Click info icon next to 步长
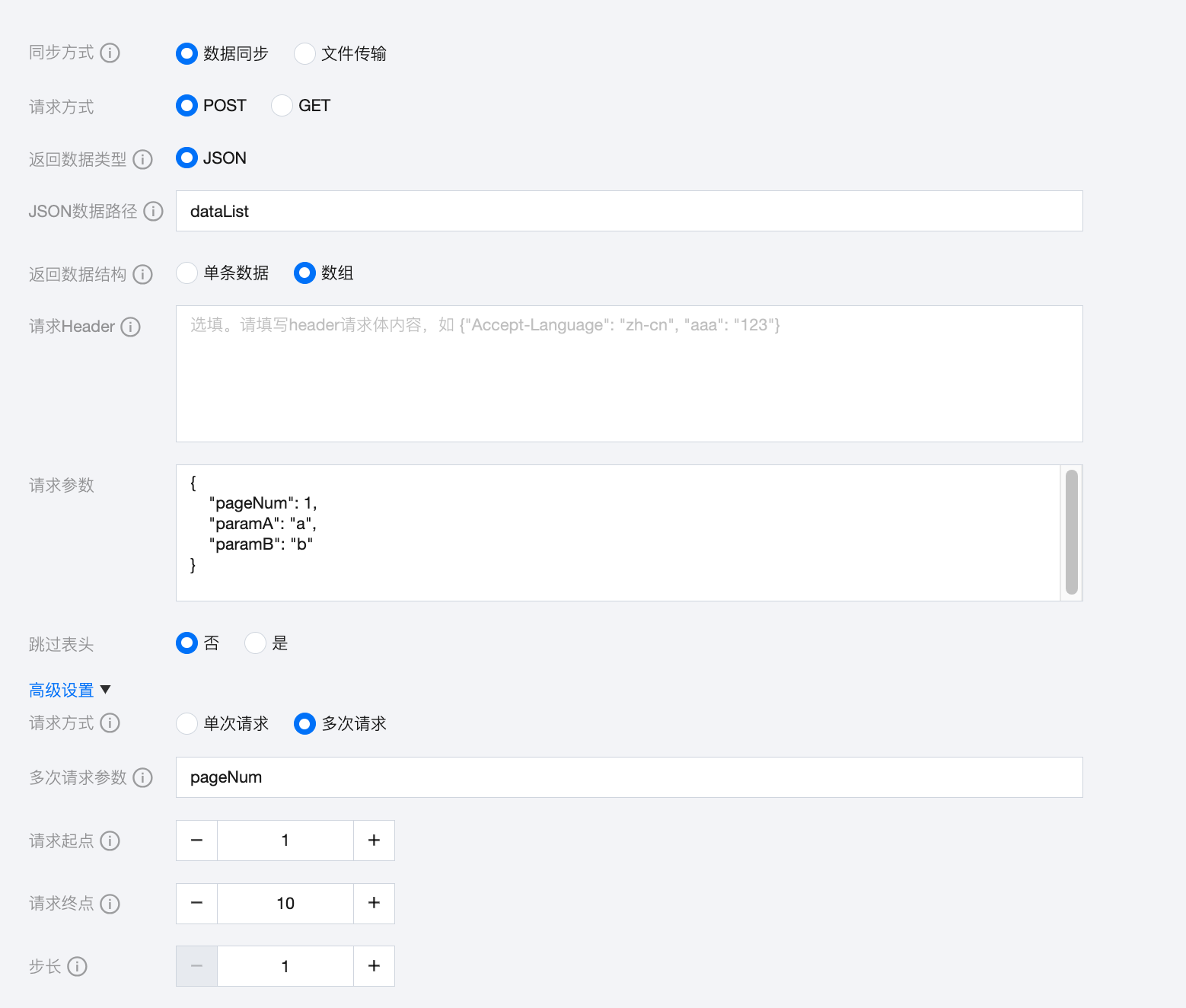This screenshot has height=1008, width=1186. 78,966
